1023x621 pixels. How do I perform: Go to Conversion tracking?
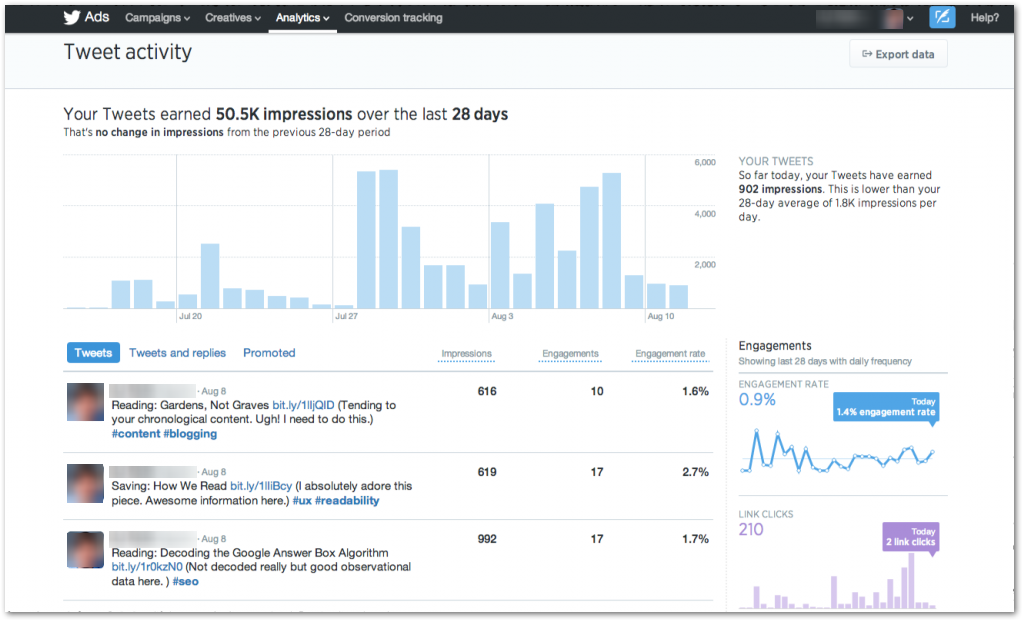tap(393, 18)
